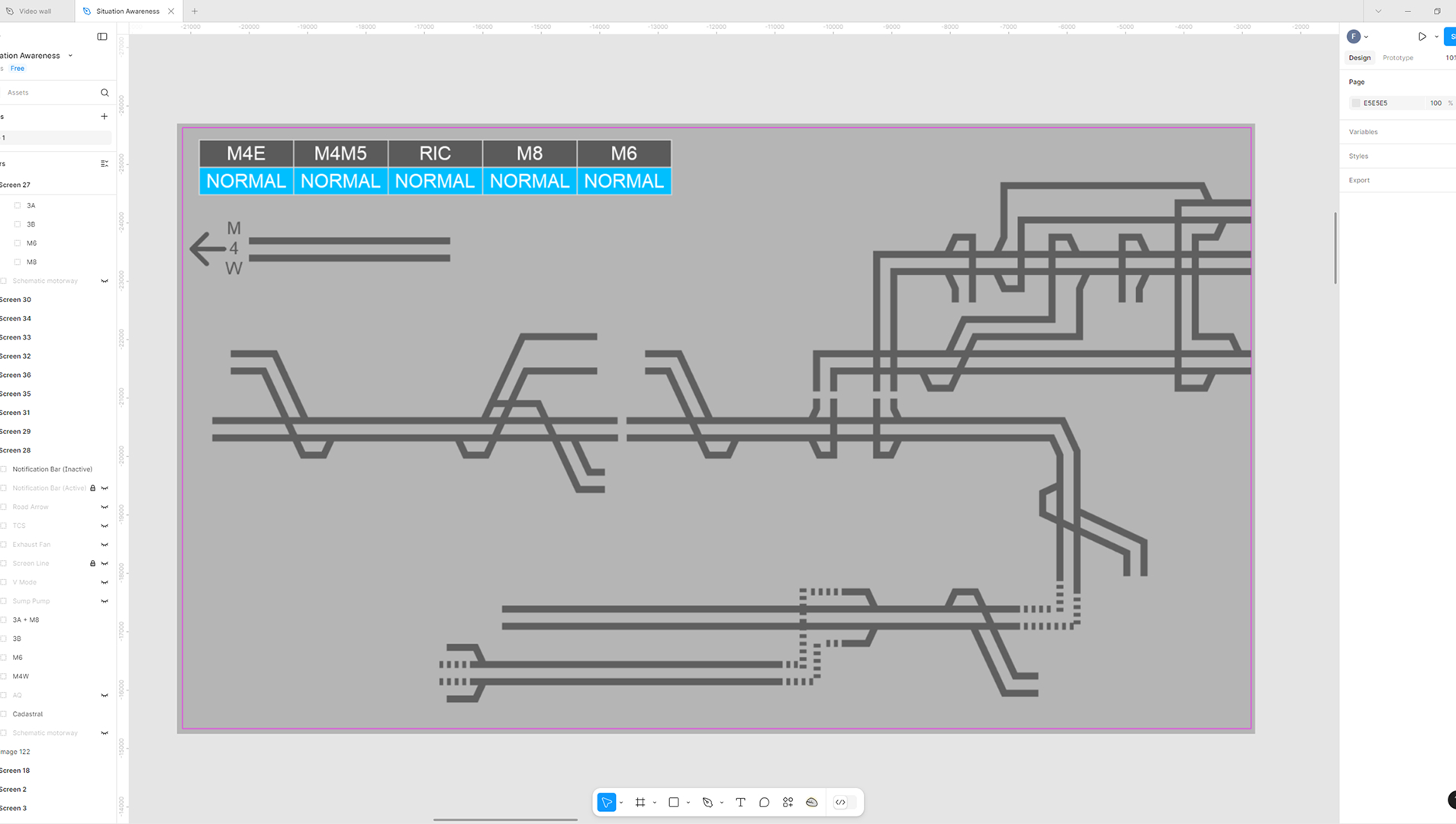Open the shape tools dropdown arrow

[688, 803]
